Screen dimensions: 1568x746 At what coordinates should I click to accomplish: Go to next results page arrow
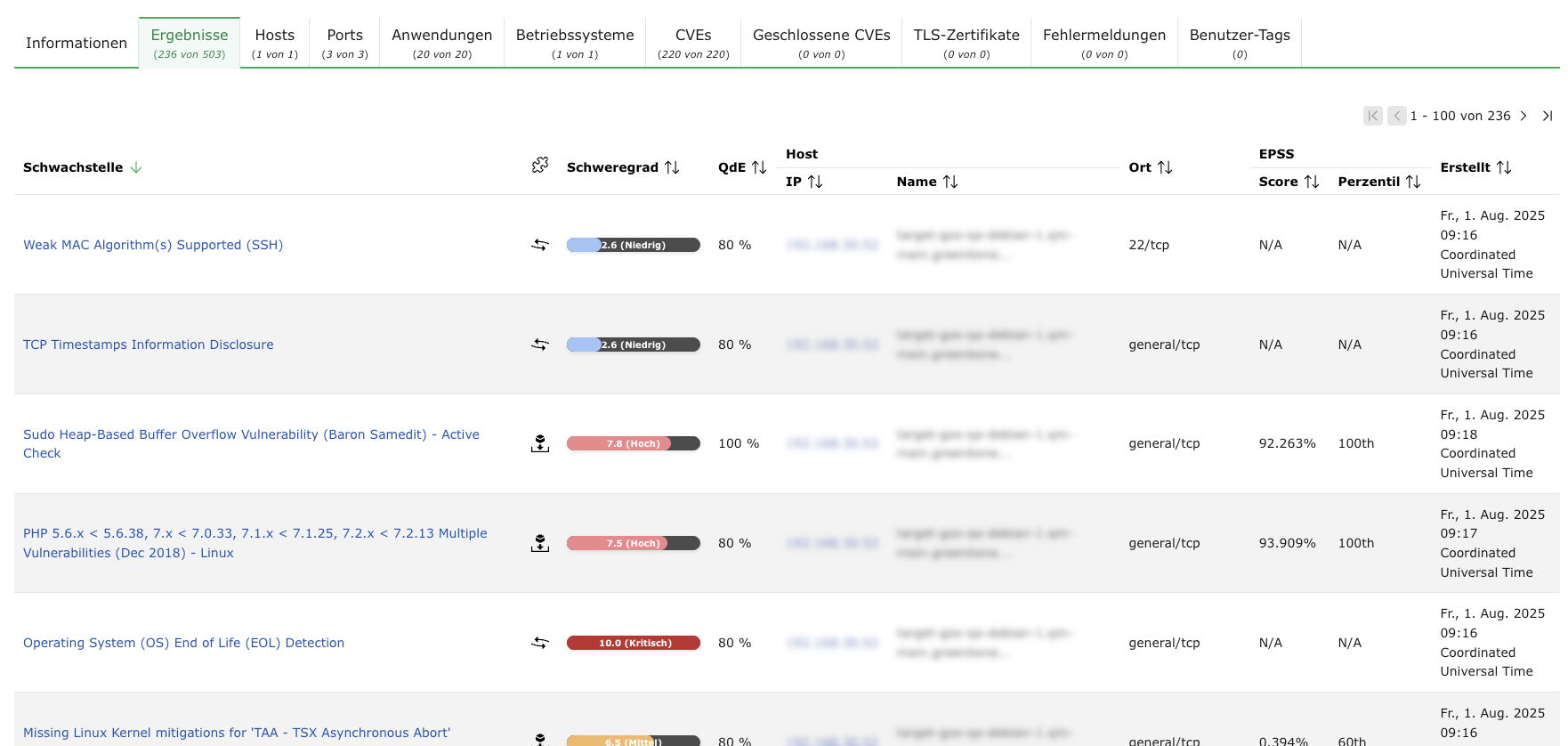click(x=1524, y=116)
